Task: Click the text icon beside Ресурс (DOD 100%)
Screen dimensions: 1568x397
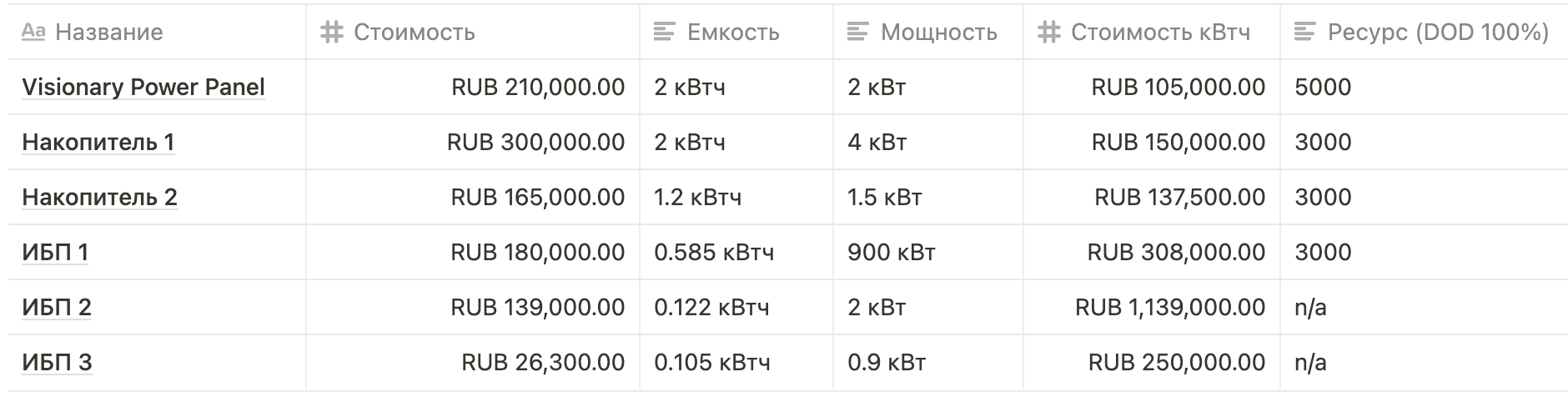Action: 1305,32
